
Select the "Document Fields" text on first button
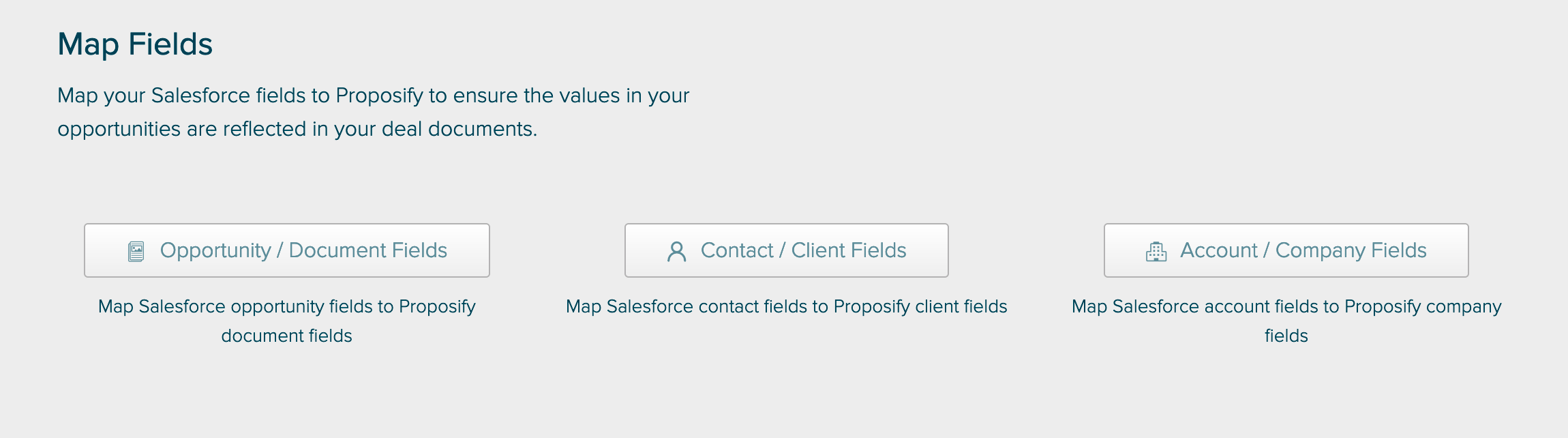[368, 250]
